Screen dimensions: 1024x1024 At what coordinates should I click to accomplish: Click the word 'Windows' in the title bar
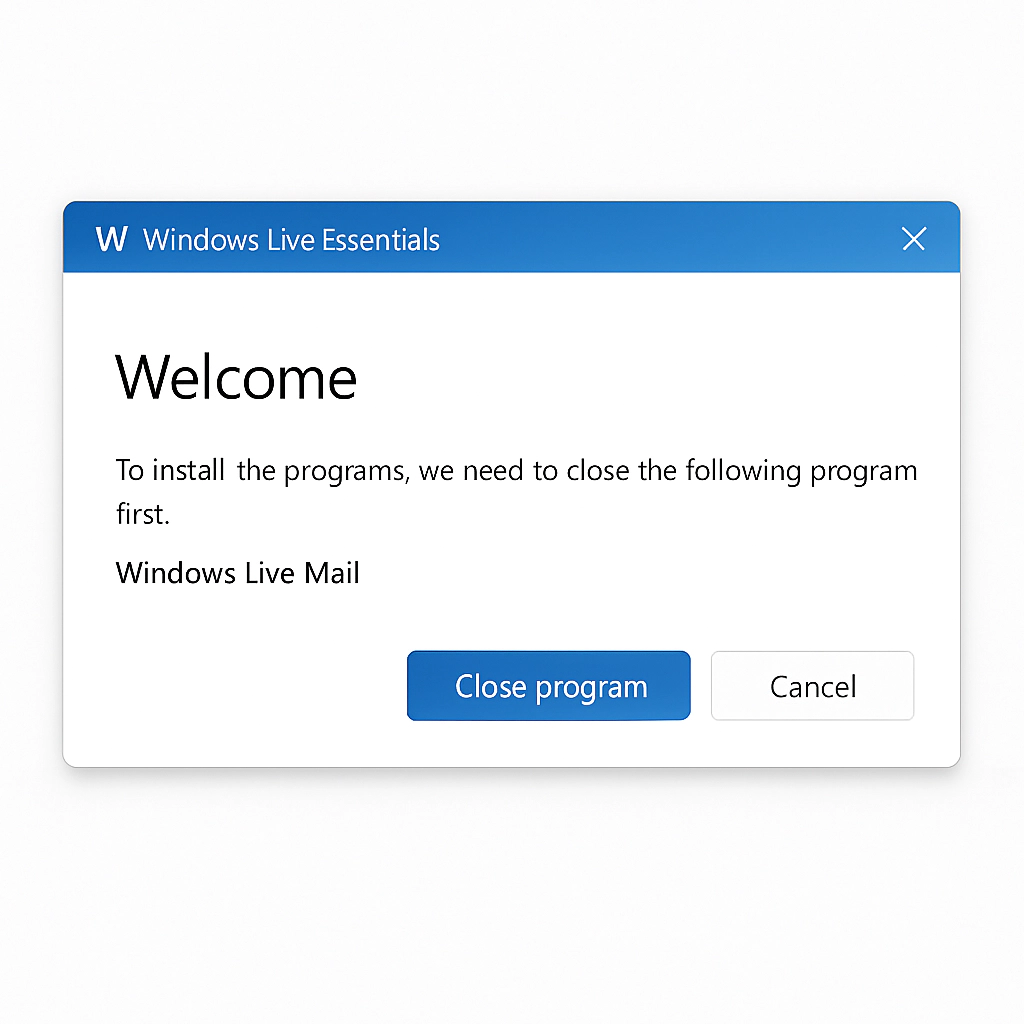(201, 240)
